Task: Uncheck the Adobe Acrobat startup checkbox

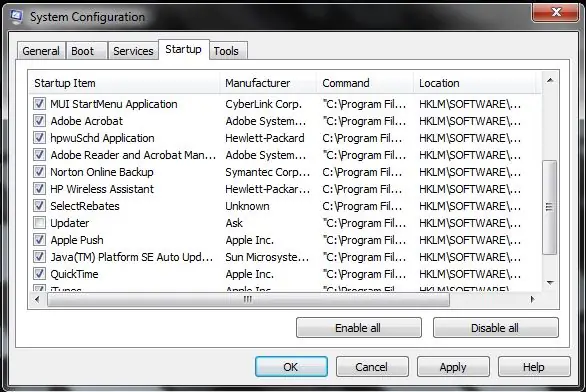Action: (x=40, y=121)
